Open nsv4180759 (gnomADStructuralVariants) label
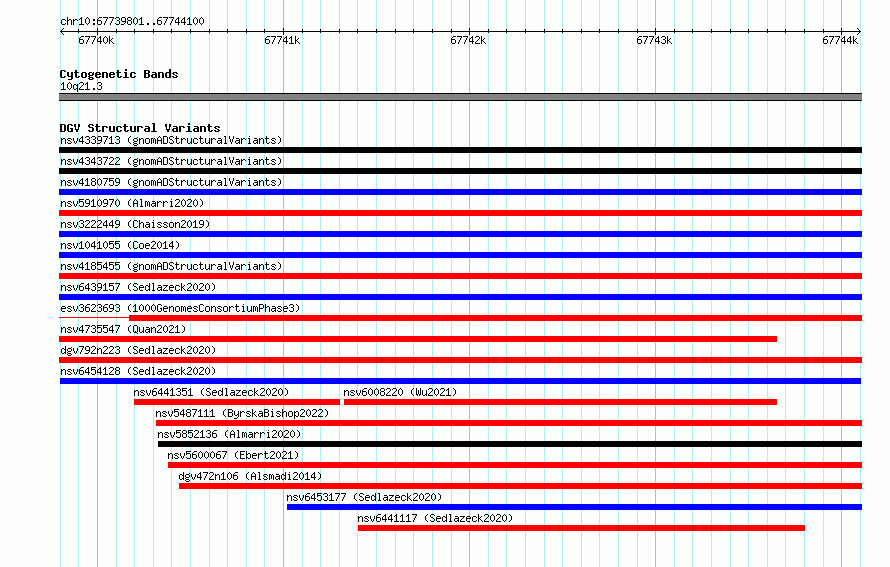Image resolution: width=890 pixels, height=567 pixels. click(x=171, y=182)
